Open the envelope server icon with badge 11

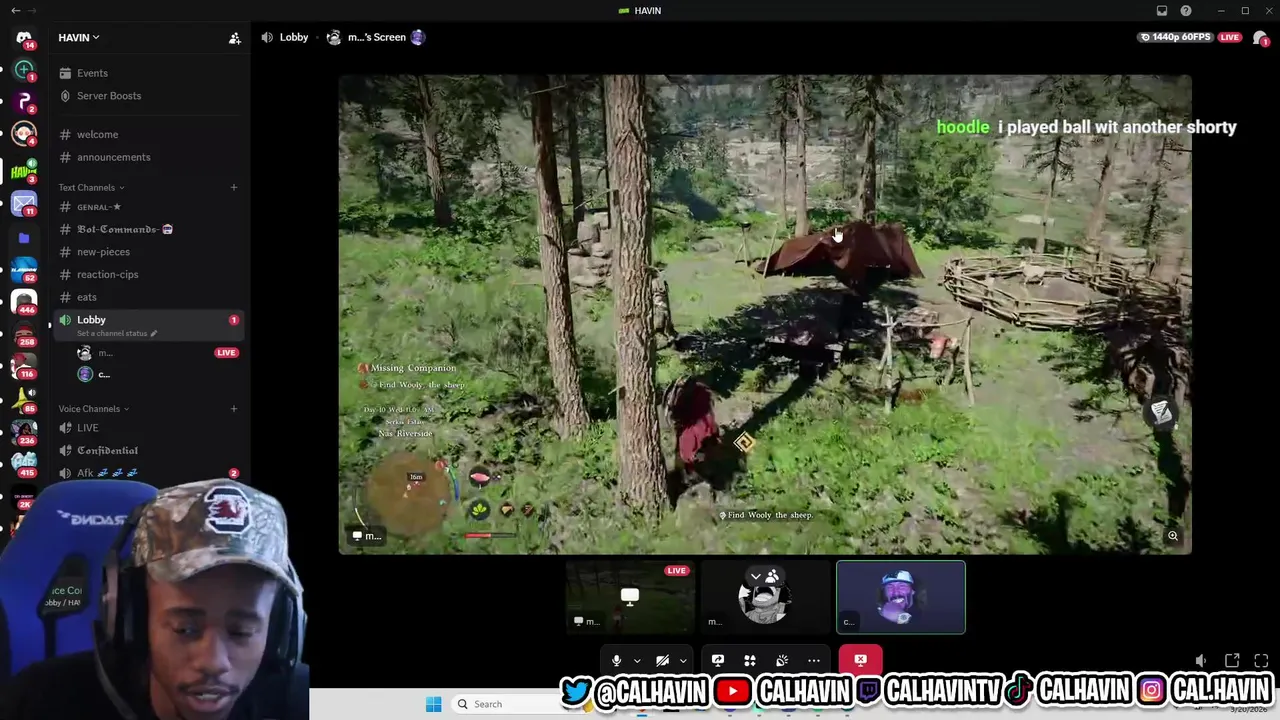24,204
